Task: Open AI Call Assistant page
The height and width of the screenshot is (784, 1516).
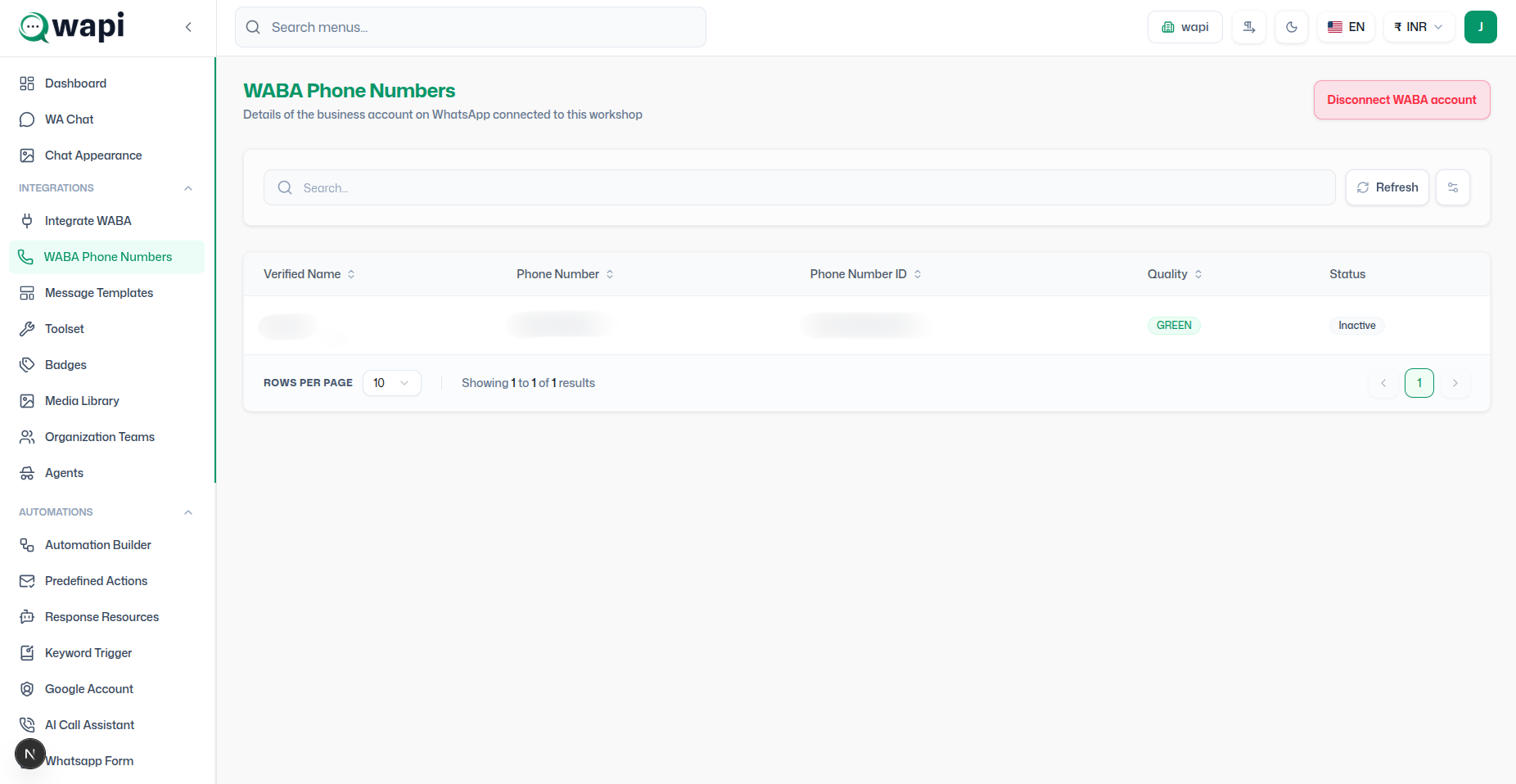Action: tap(106, 725)
